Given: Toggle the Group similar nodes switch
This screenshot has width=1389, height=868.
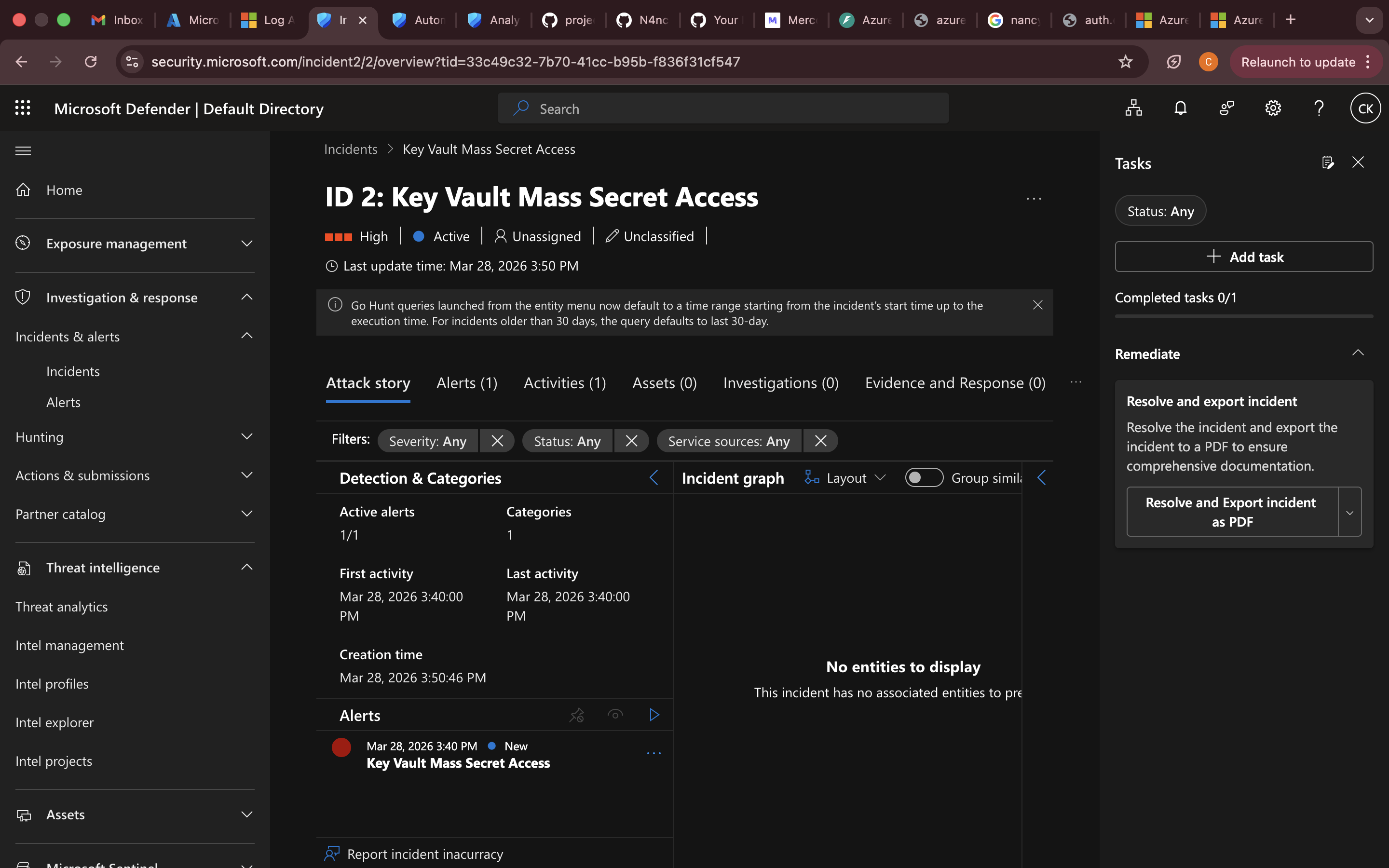Looking at the screenshot, I should pyautogui.click(x=924, y=477).
